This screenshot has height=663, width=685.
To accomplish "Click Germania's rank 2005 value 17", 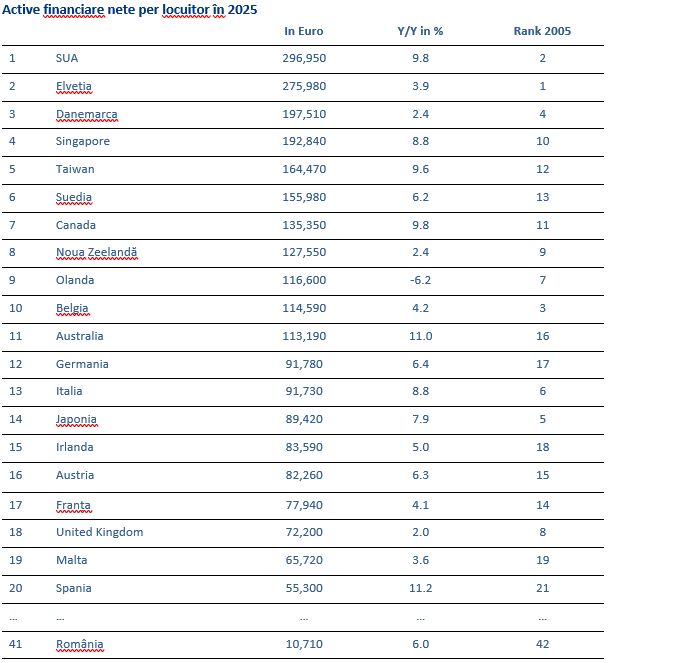I will tap(543, 364).
